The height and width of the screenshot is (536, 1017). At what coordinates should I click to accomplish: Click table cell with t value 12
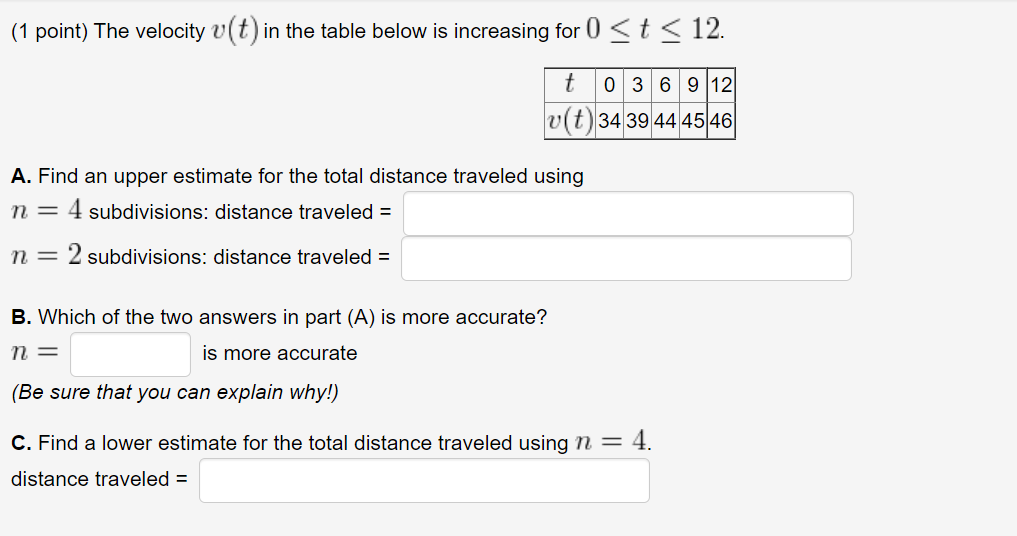721,85
